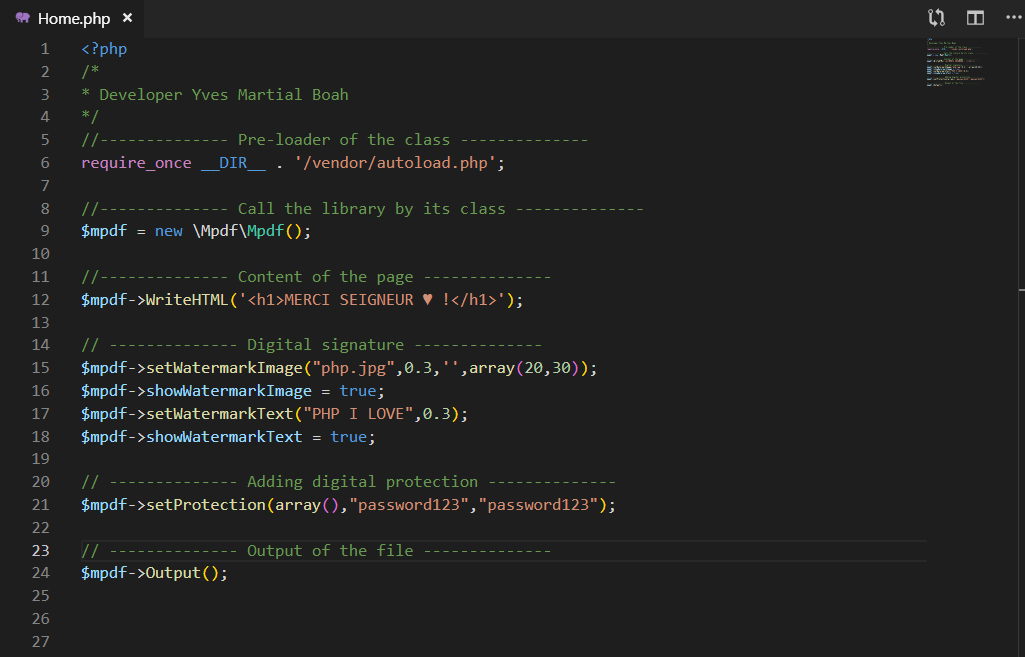Screen dimensions: 1025x657
Task: Click the require_once keyword
Action: point(136,163)
